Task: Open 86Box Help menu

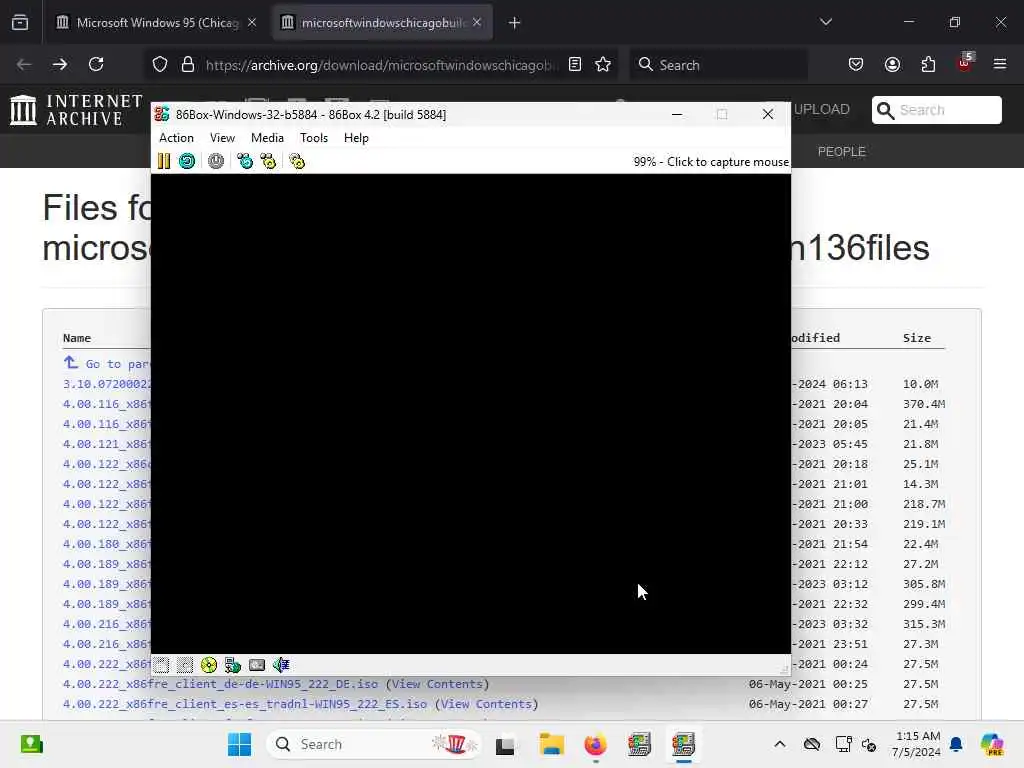Action: [356, 138]
